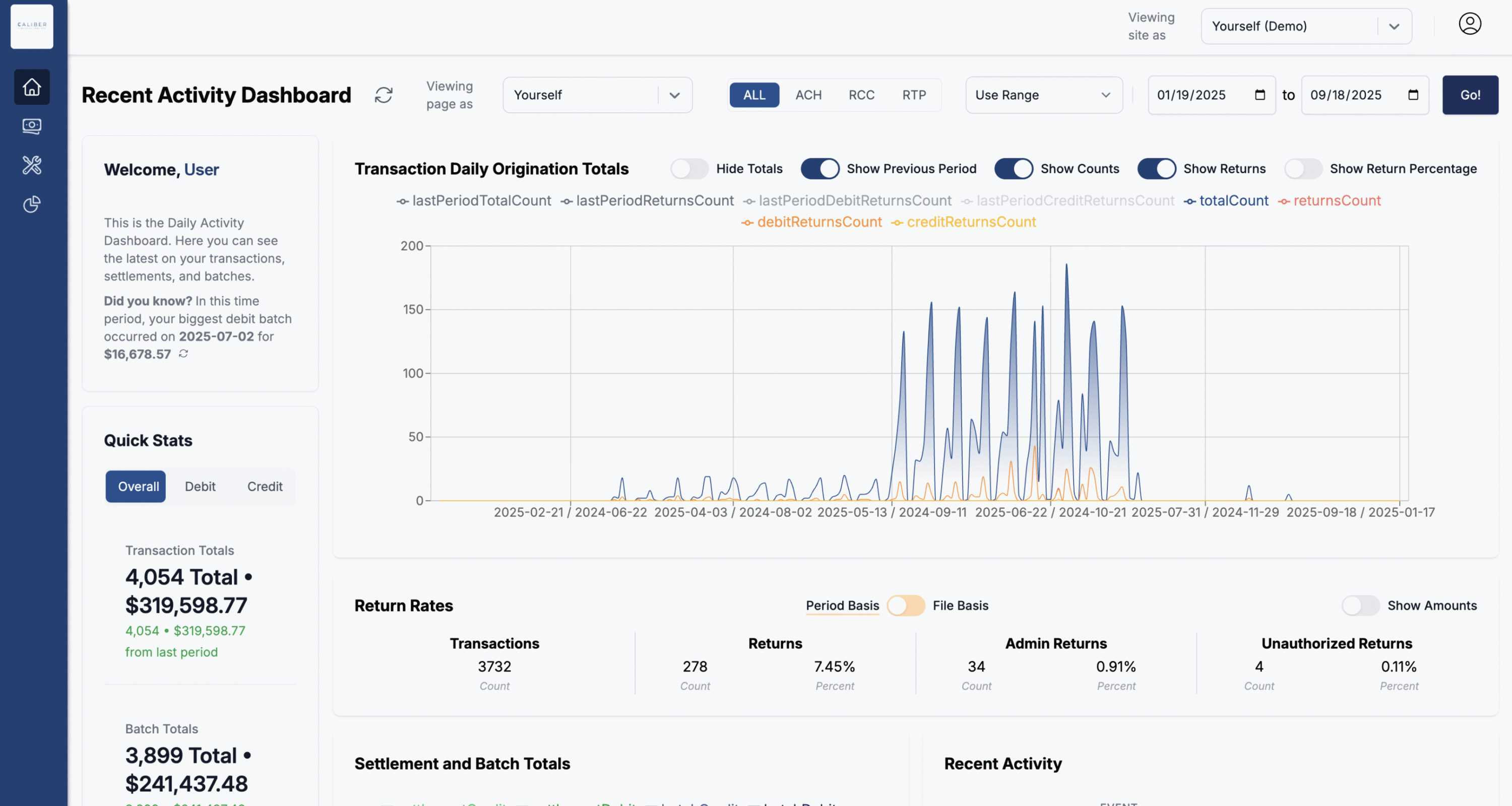Disable the Show Previous Period toggle
Viewport: 1512px width, 806px height.
820,168
